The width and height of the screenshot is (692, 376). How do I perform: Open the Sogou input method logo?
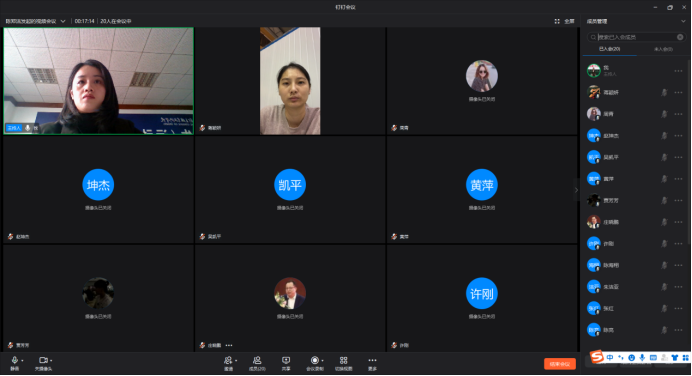[597, 357]
